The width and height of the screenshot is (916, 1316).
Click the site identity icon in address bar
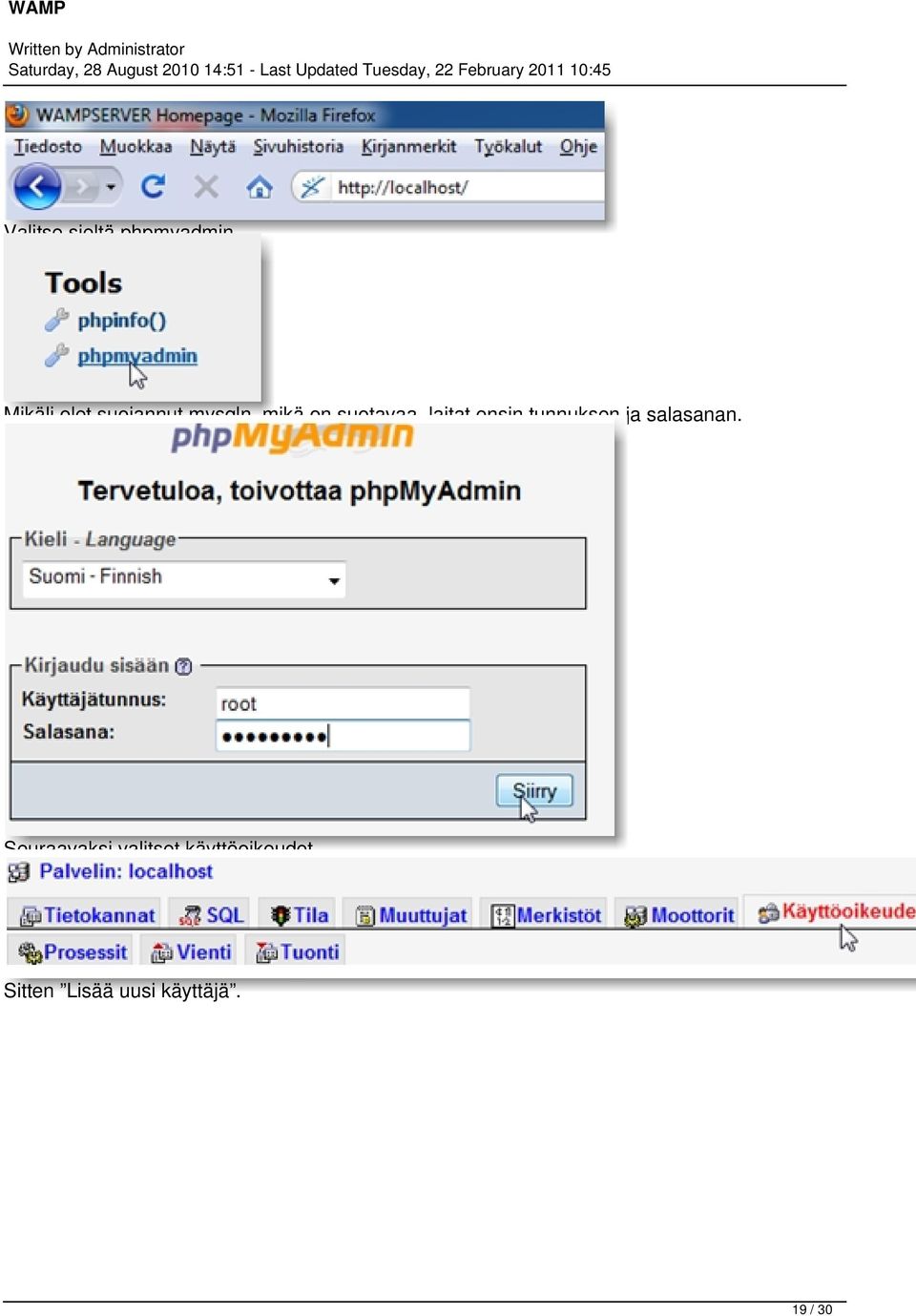coord(311,187)
